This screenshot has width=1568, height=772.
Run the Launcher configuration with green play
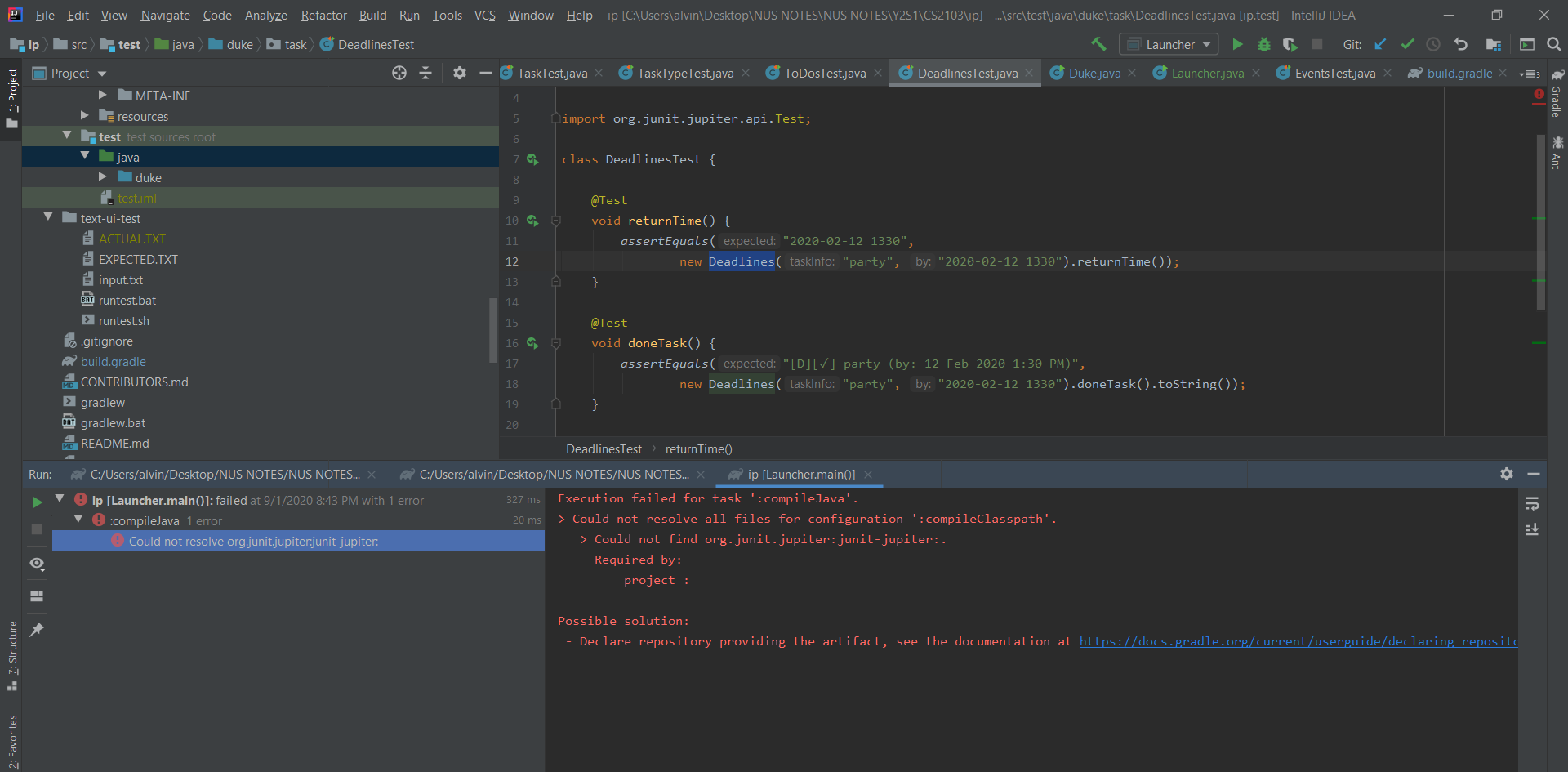pos(1237,44)
